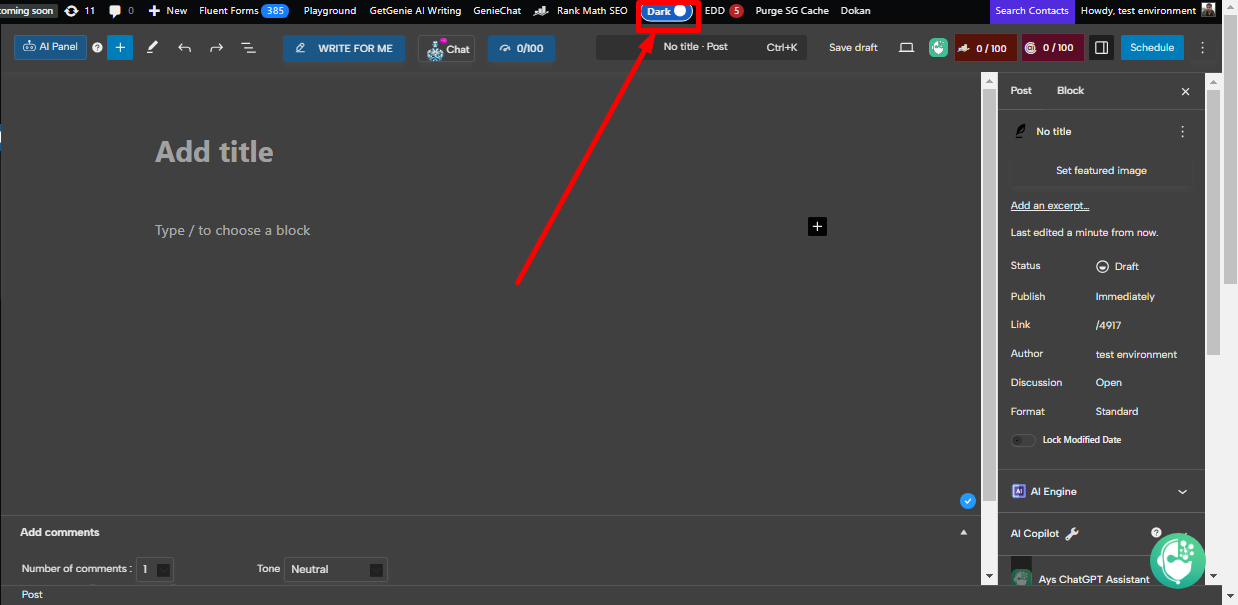The height and width of the screenshot is (605, 1238).
Task: Open the New content menu
Action: click(x=167, y=11)
